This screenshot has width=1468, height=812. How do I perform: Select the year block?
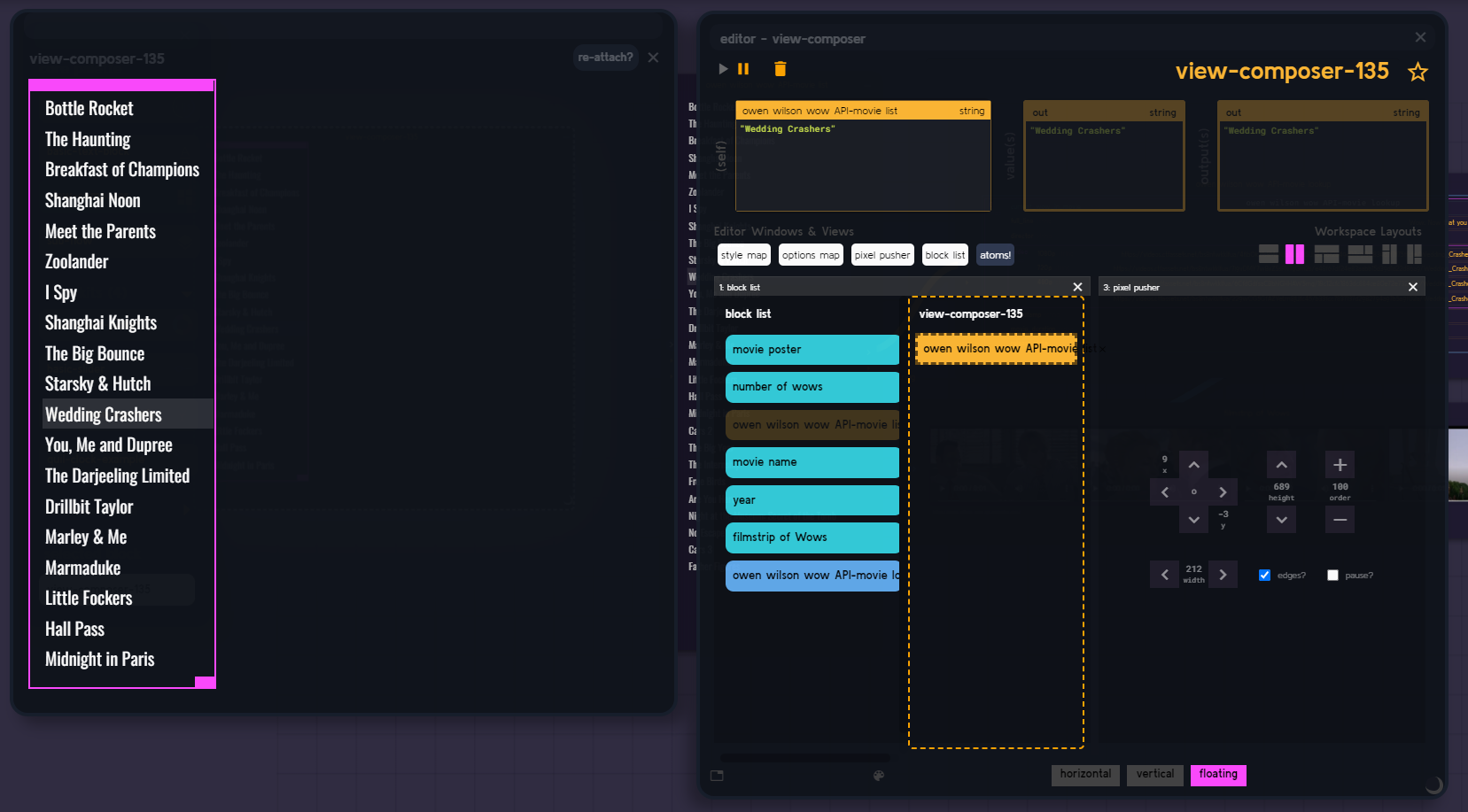pyautogui.click(x=812, y=500)
